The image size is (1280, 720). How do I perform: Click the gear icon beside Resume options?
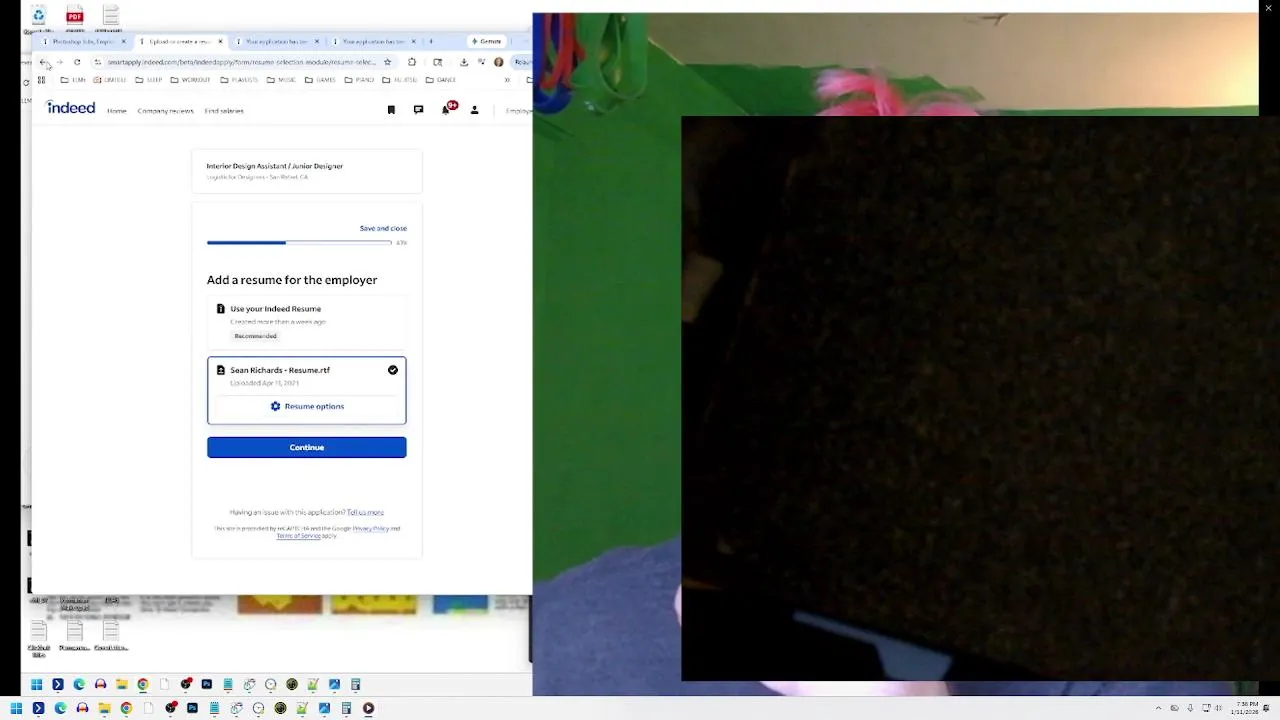click(275, 406)
